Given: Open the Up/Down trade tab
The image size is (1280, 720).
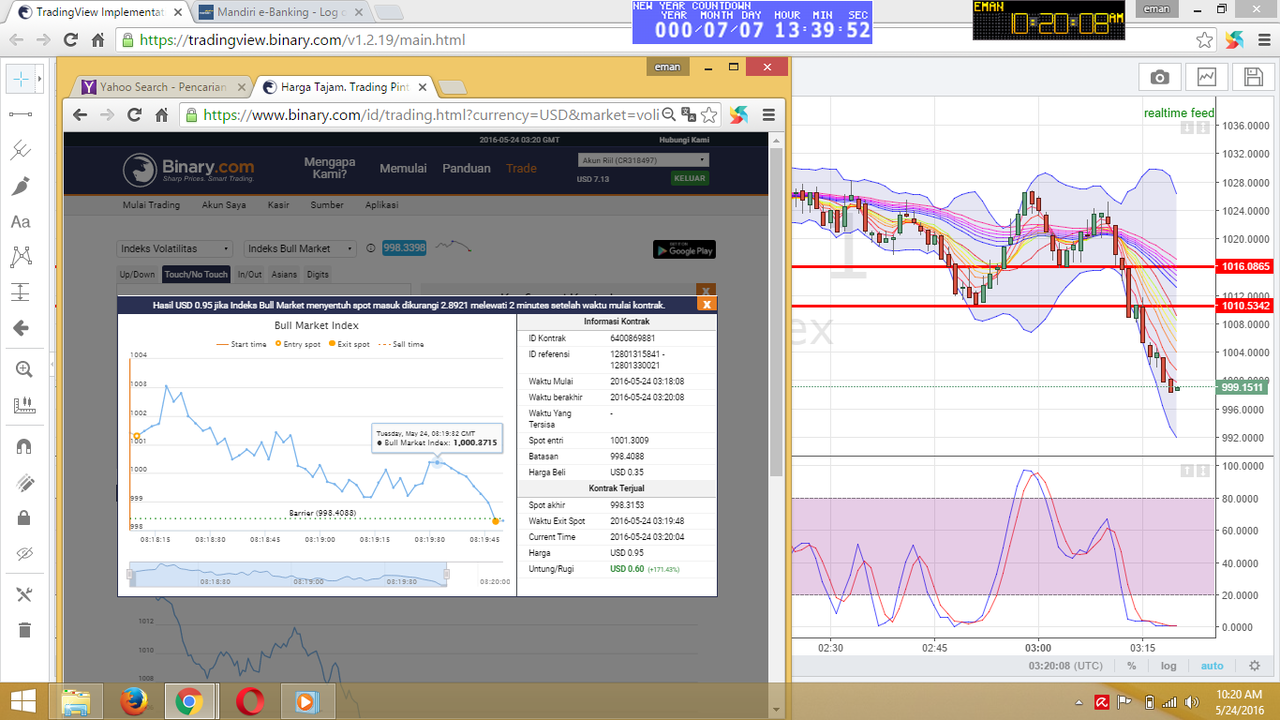Looking at the screenshot, I should [138, 274].
